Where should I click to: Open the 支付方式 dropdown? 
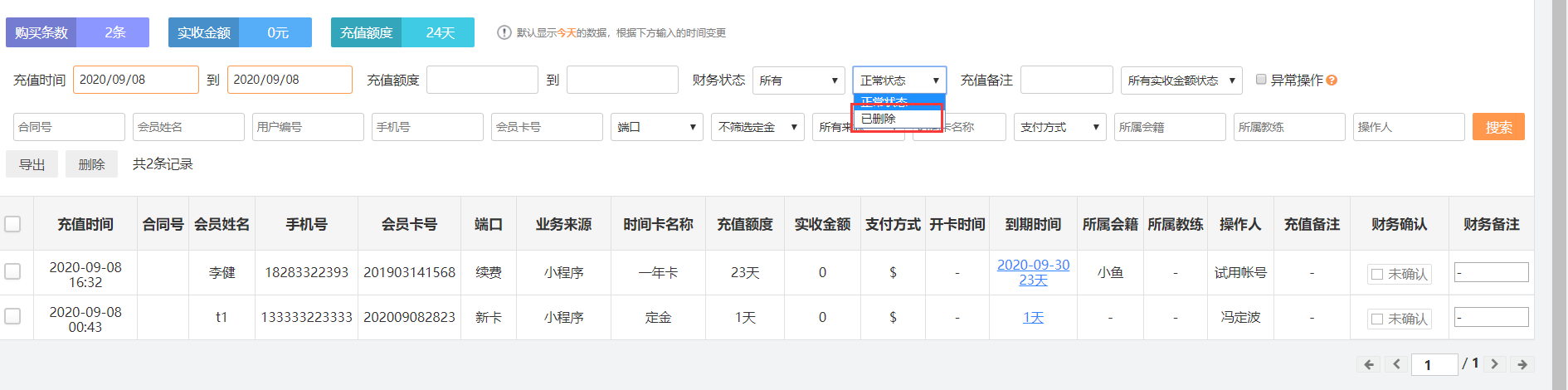pos(1059,127)
